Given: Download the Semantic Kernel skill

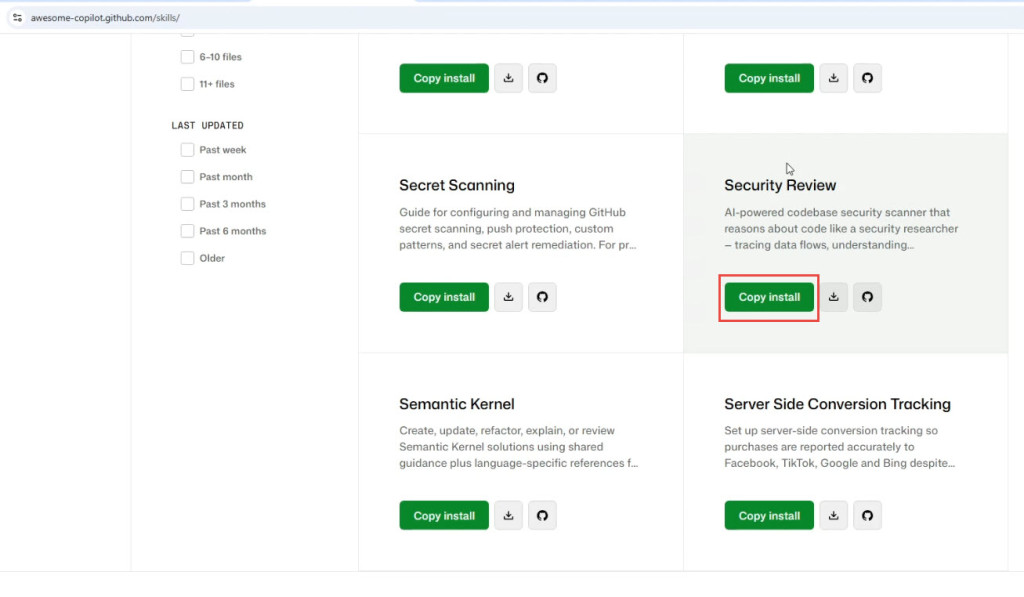Looking at the screenshot, I should 508,515.
